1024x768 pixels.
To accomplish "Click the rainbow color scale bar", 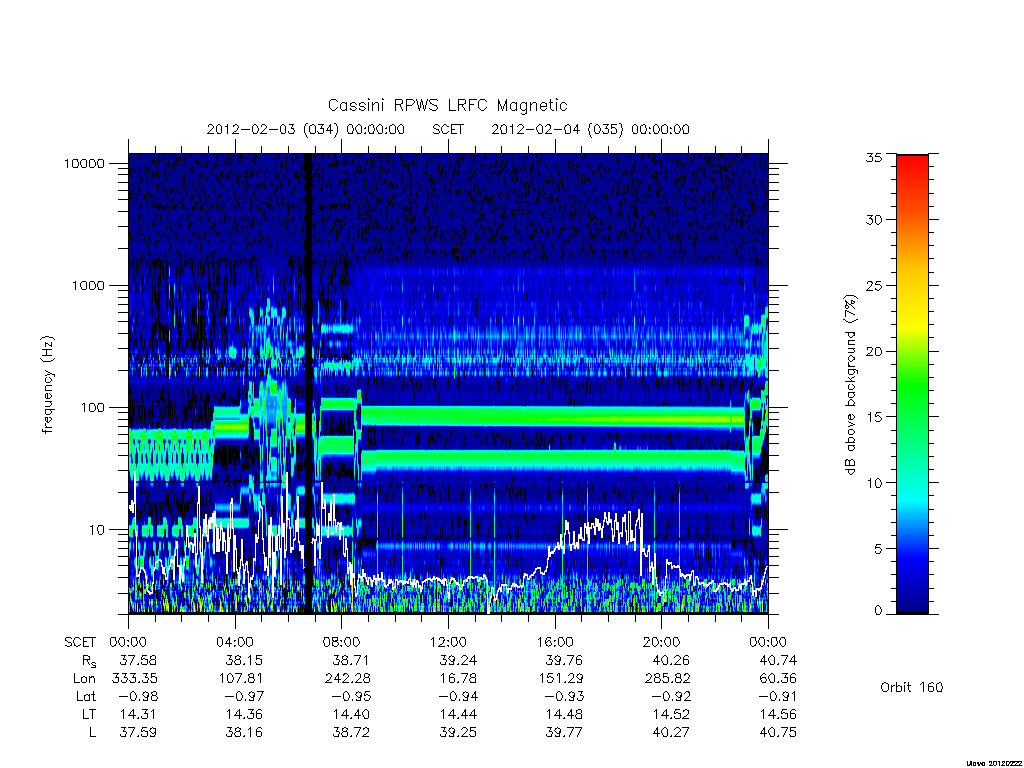I will [912, 384].
